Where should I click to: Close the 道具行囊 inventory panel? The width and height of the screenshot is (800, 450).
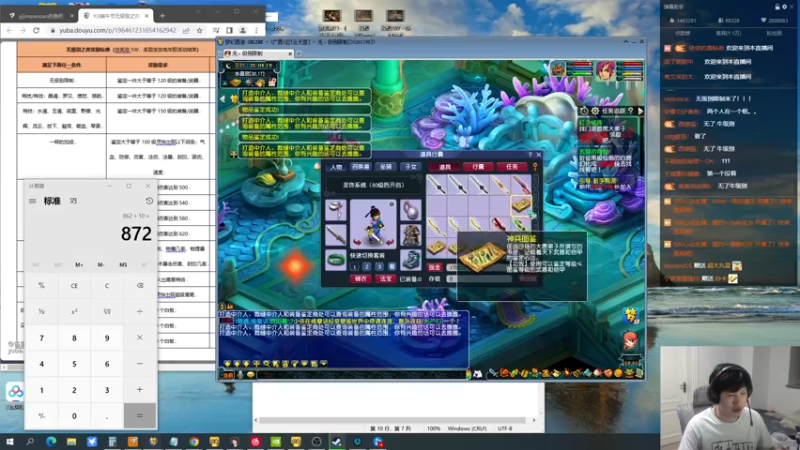(x=539, y=154)
